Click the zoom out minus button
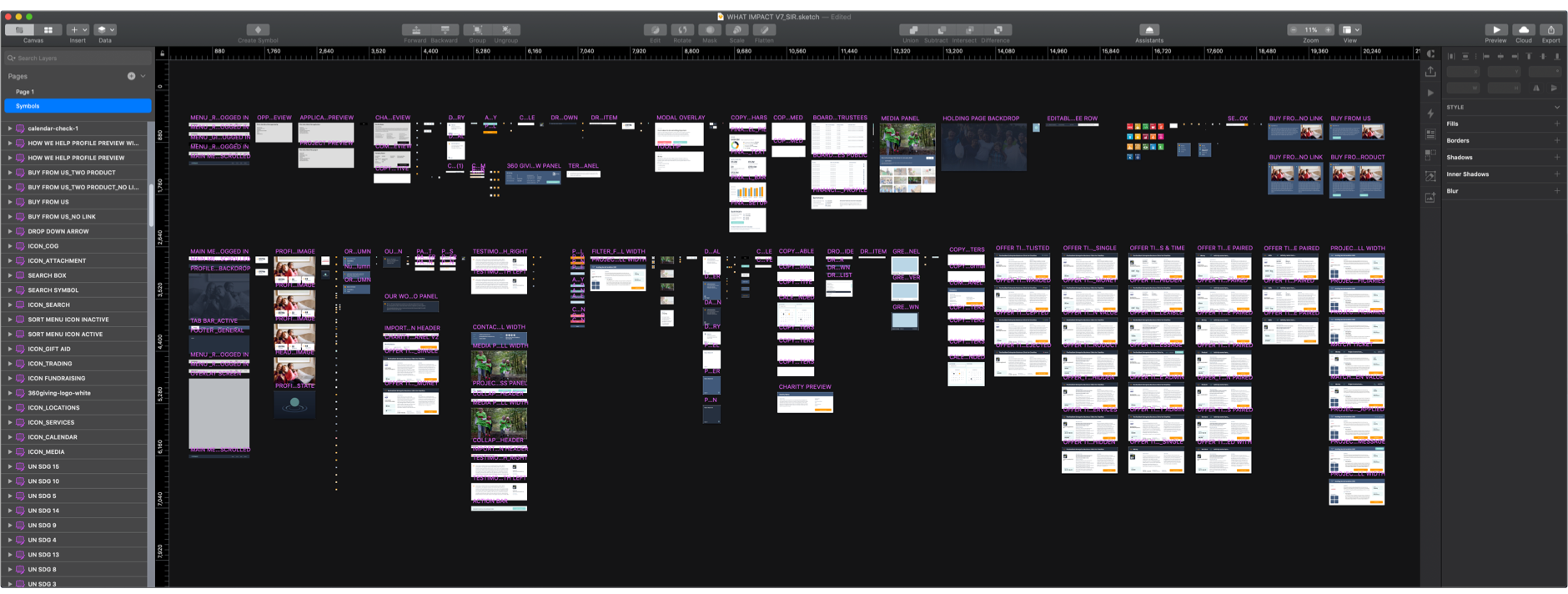The image size is (1568, 594). tap(1294, 30)
